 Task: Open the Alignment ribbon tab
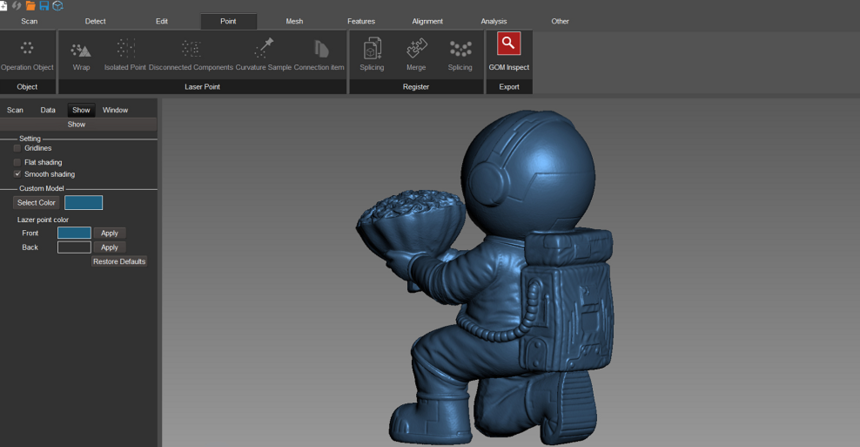coord(427,21)
